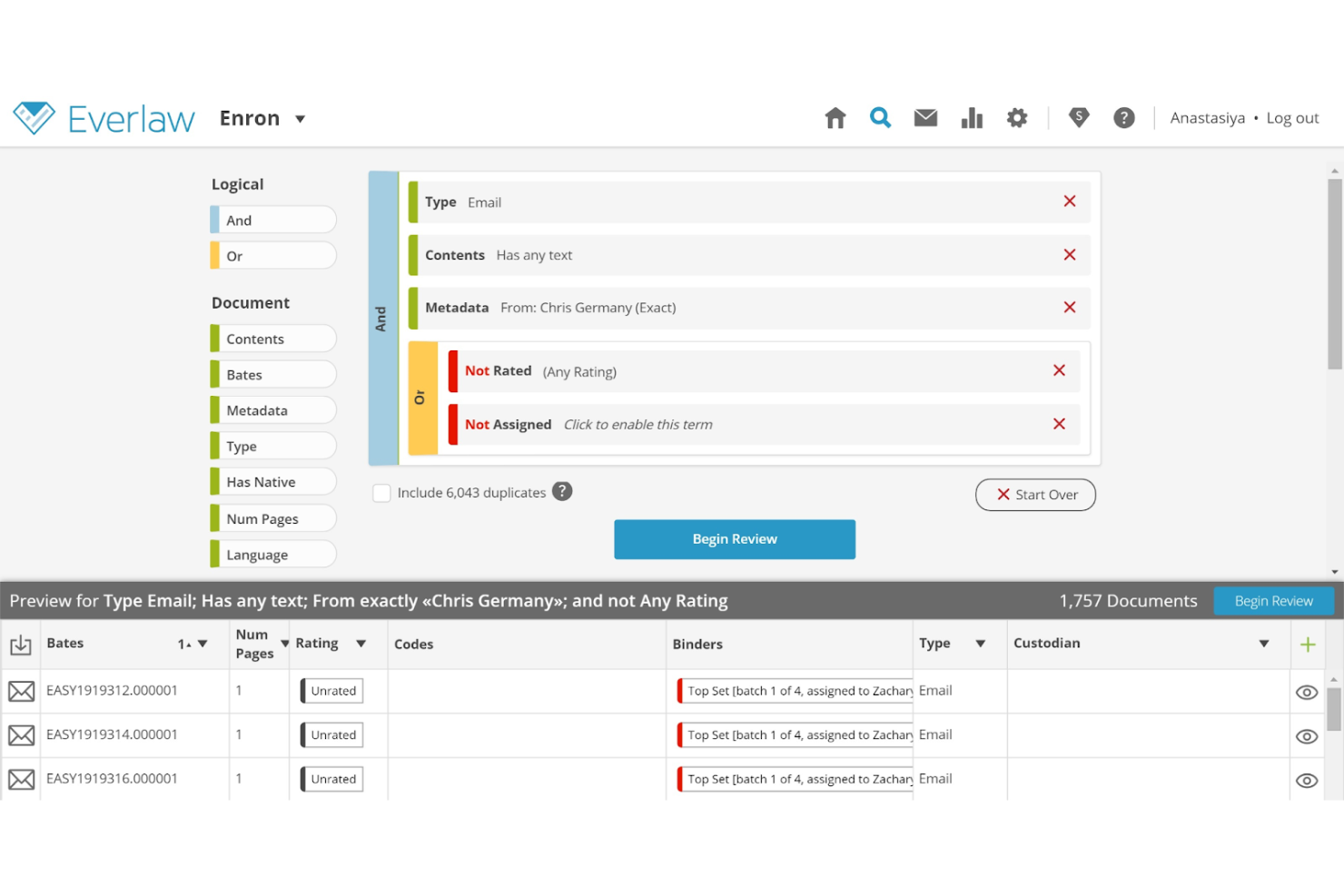Image resolution: width=1344 pixels, height=896 pixels.
Task: Open the Project settings gear icon
Action: (x=1017, y=118)
